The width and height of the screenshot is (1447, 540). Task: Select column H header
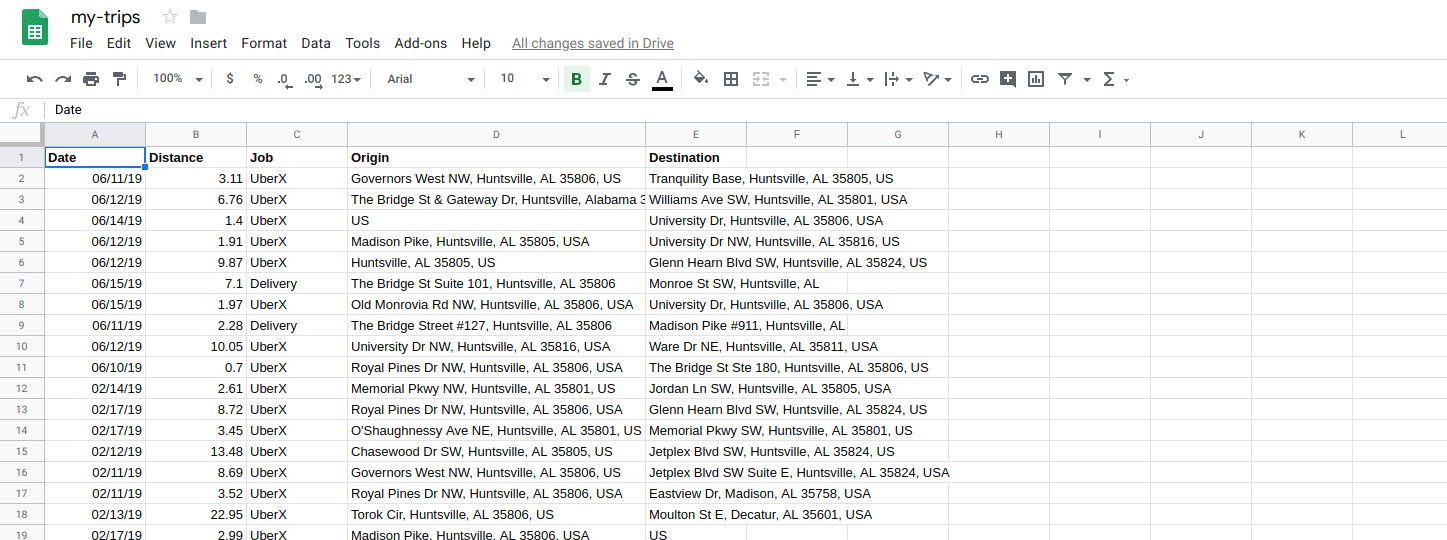pyautogui.click(x=999, y=134)
